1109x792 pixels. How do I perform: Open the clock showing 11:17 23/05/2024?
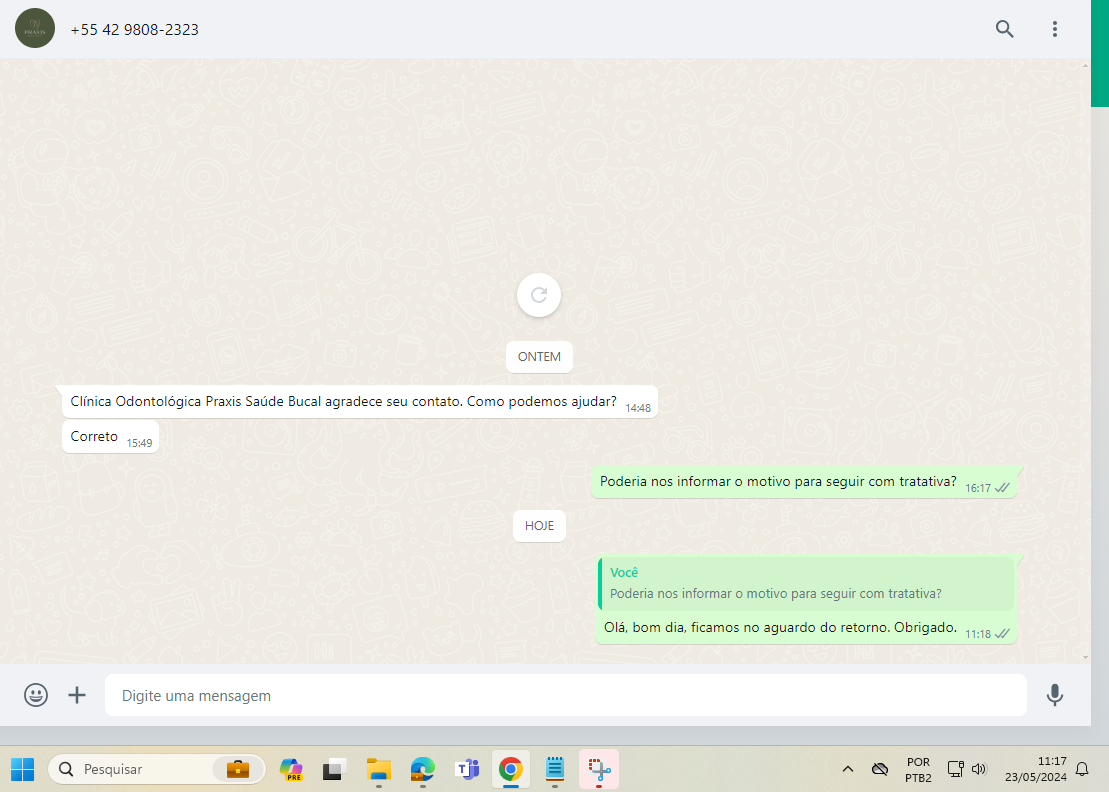(1035, 769)
